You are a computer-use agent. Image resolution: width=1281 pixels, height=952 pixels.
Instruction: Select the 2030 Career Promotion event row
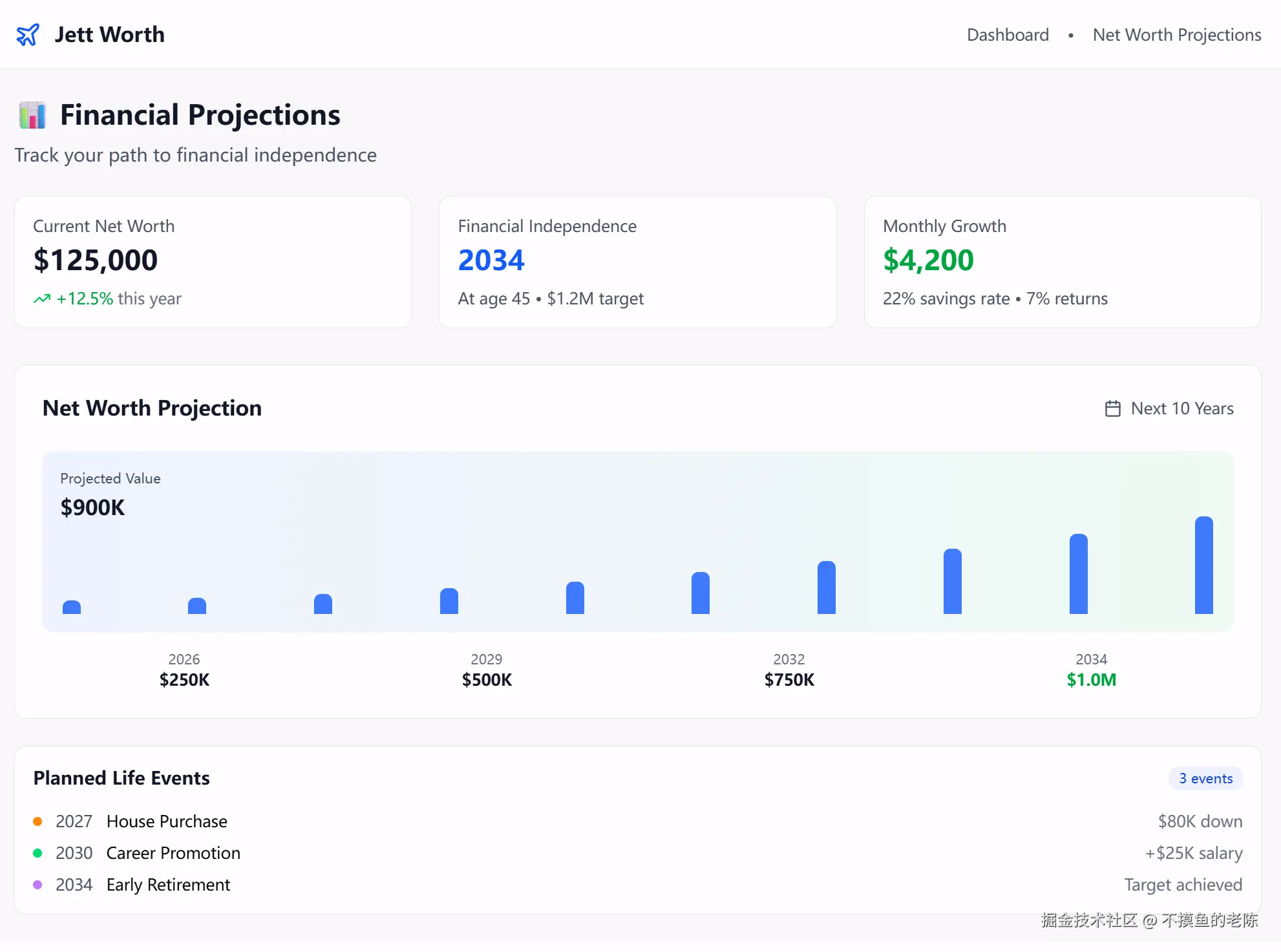173,853
